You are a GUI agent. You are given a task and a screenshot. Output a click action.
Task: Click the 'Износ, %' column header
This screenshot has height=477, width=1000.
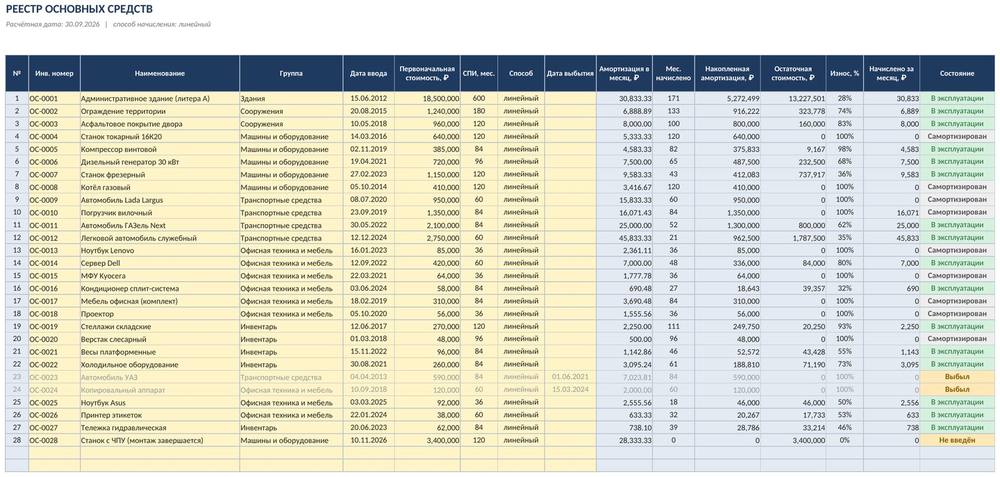(x=845, y=73)
